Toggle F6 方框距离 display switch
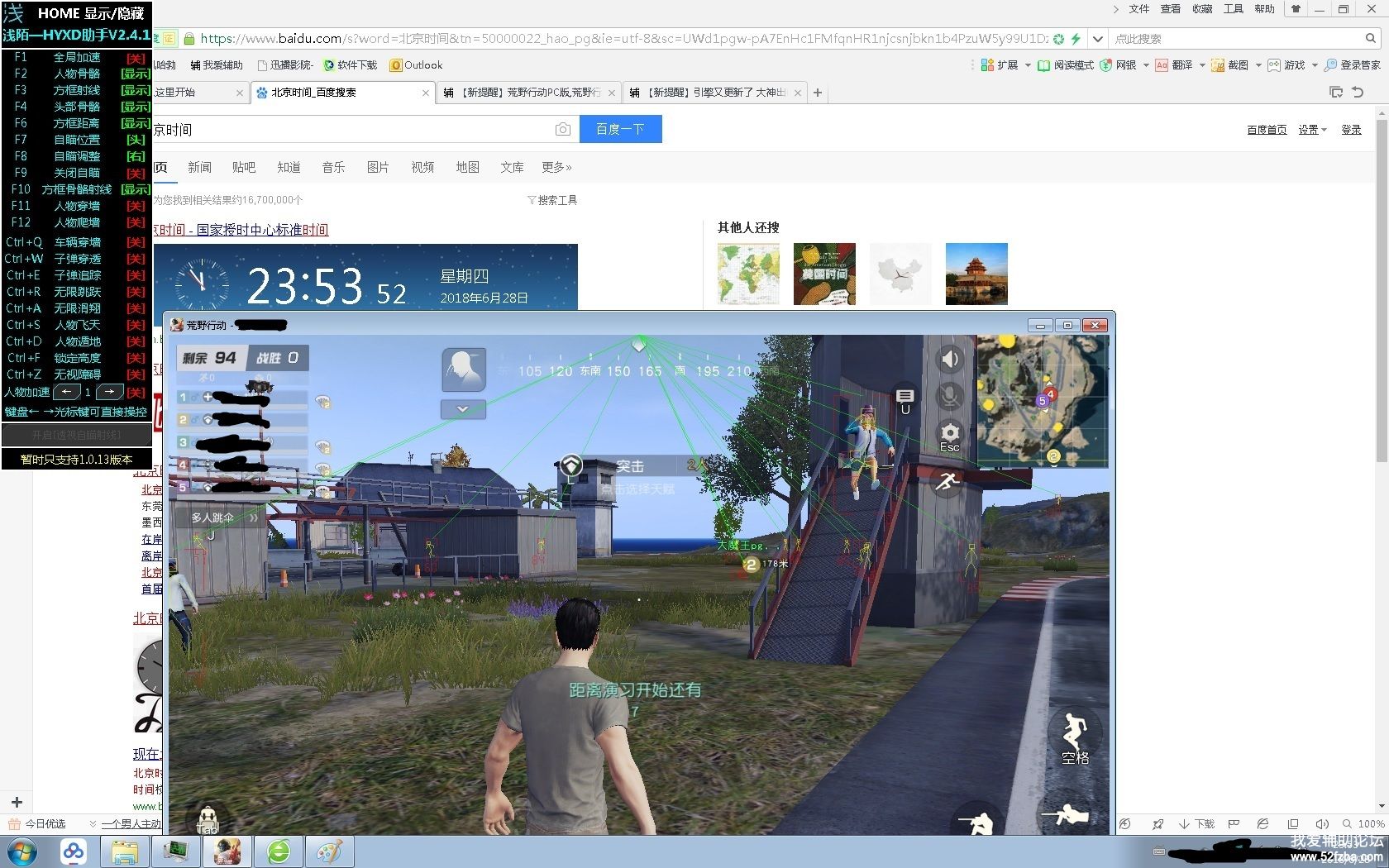Screen dimensions: 1389x868 (x=136, y=123)
